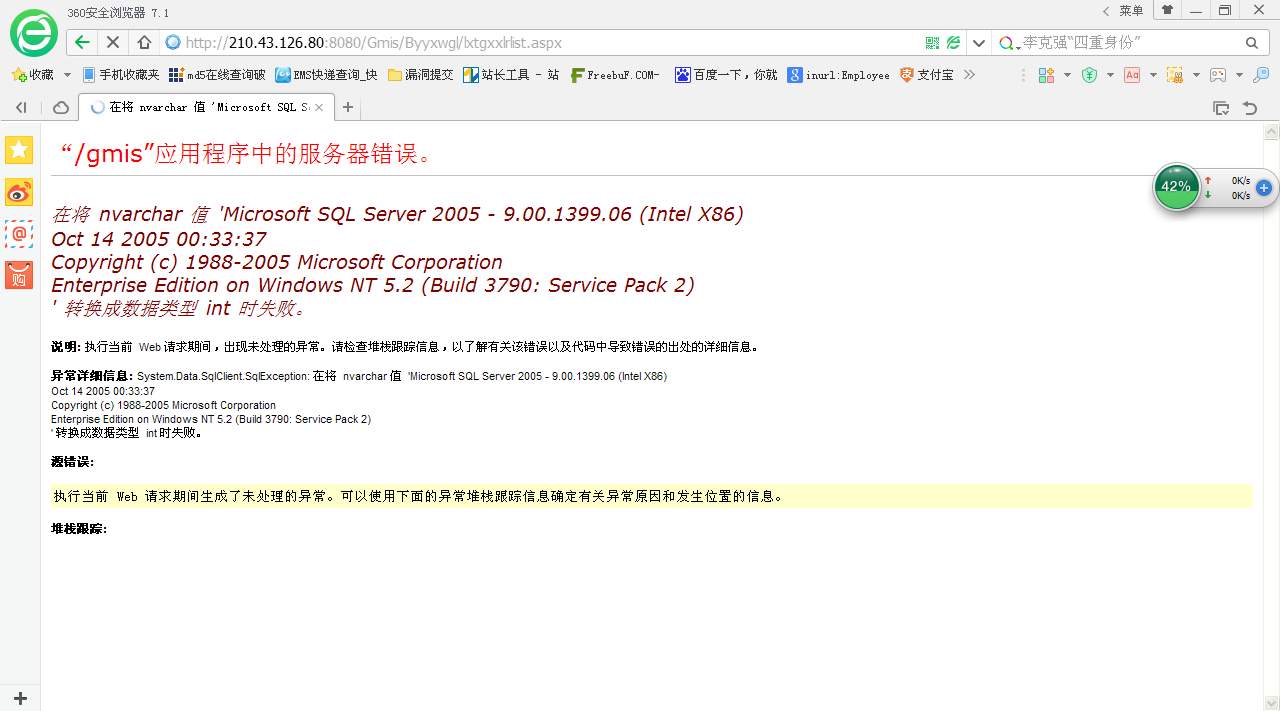
Task: Show more bookmarks with double chevron
Action: (969, 75)
